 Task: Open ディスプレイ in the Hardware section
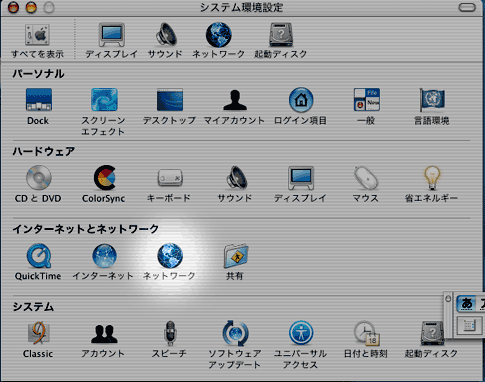pos(301,178)
